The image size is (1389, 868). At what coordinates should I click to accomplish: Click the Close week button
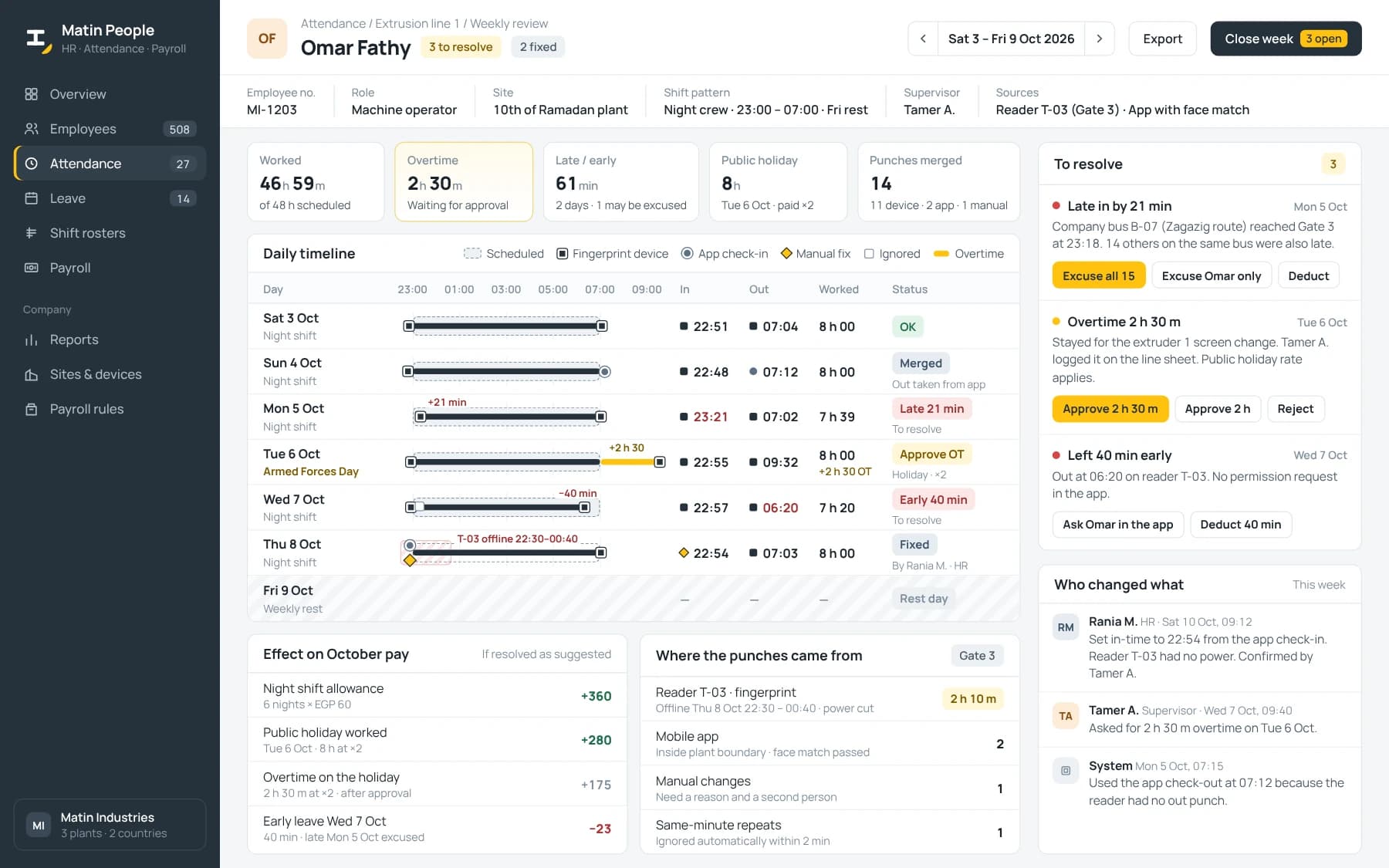[1286, 39]
